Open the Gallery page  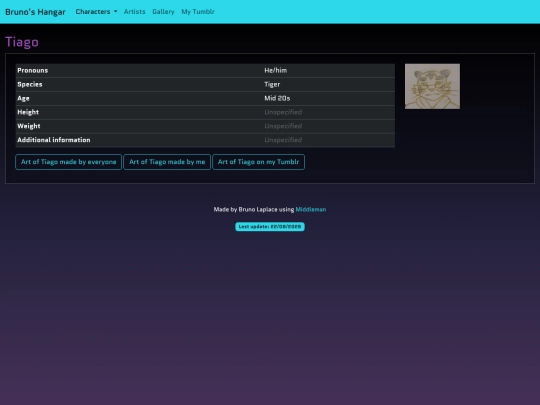tap(163, 12)
